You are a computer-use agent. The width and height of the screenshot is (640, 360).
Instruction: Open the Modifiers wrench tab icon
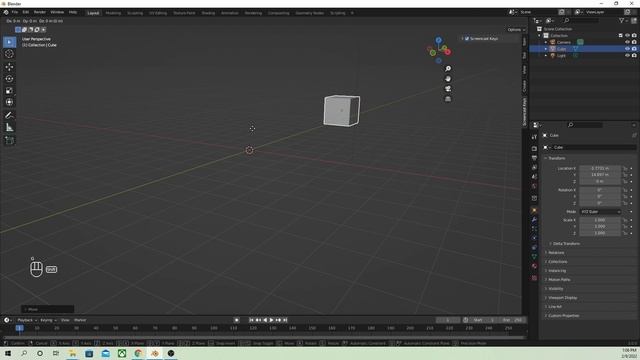[534, 220]
